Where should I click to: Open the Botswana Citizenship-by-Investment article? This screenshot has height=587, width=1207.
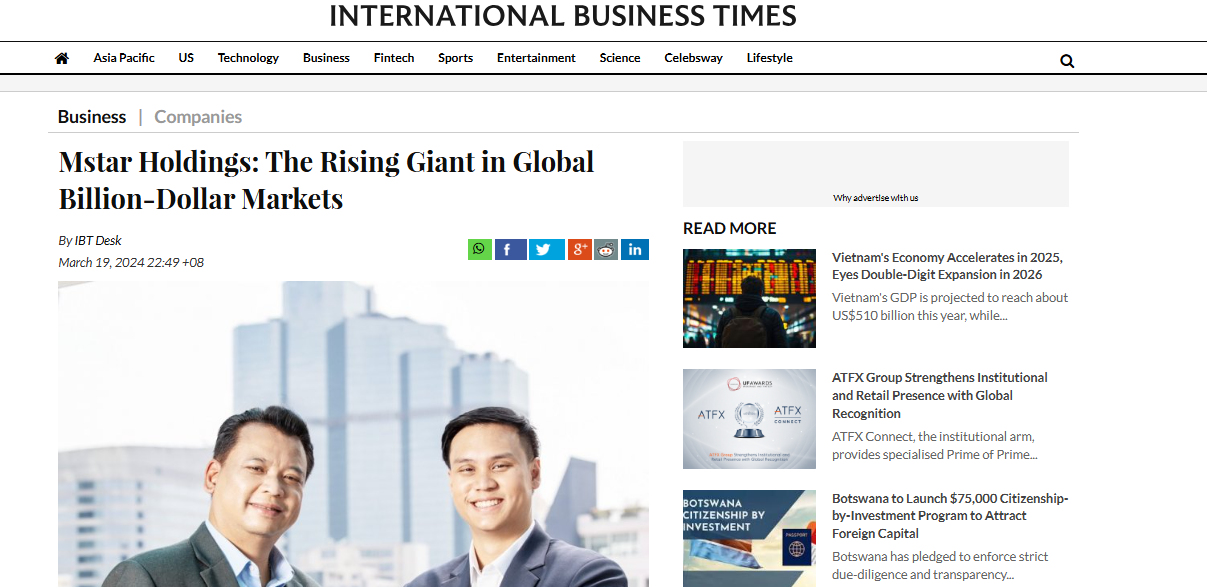coord(949,515)
